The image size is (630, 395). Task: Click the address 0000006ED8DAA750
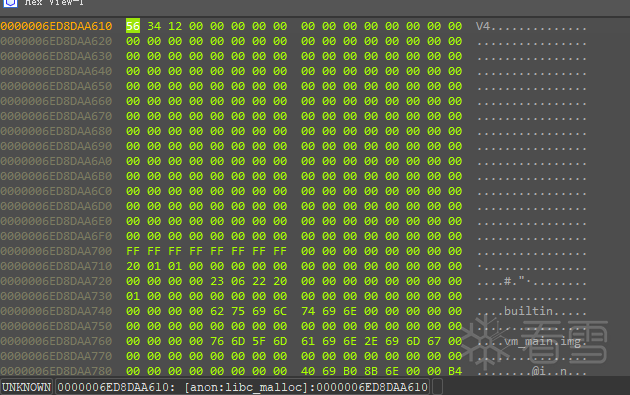(x=56, y=326)
